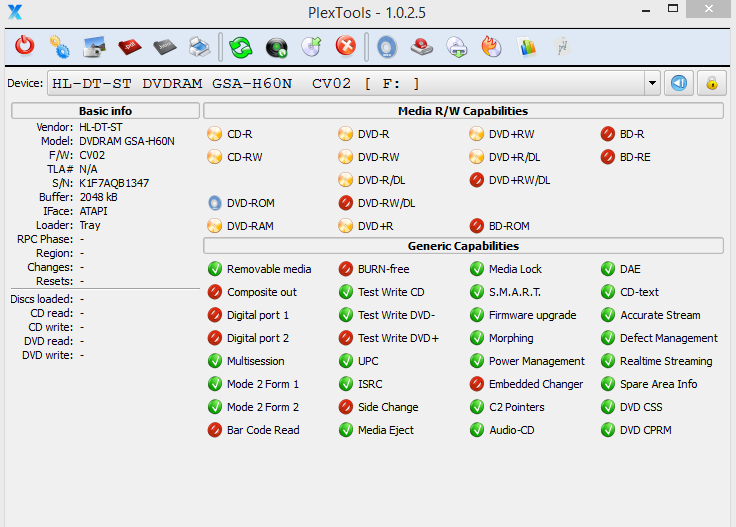Click the DVD-RW/DL label
The image size is (736, 527).
coord(386,203)
